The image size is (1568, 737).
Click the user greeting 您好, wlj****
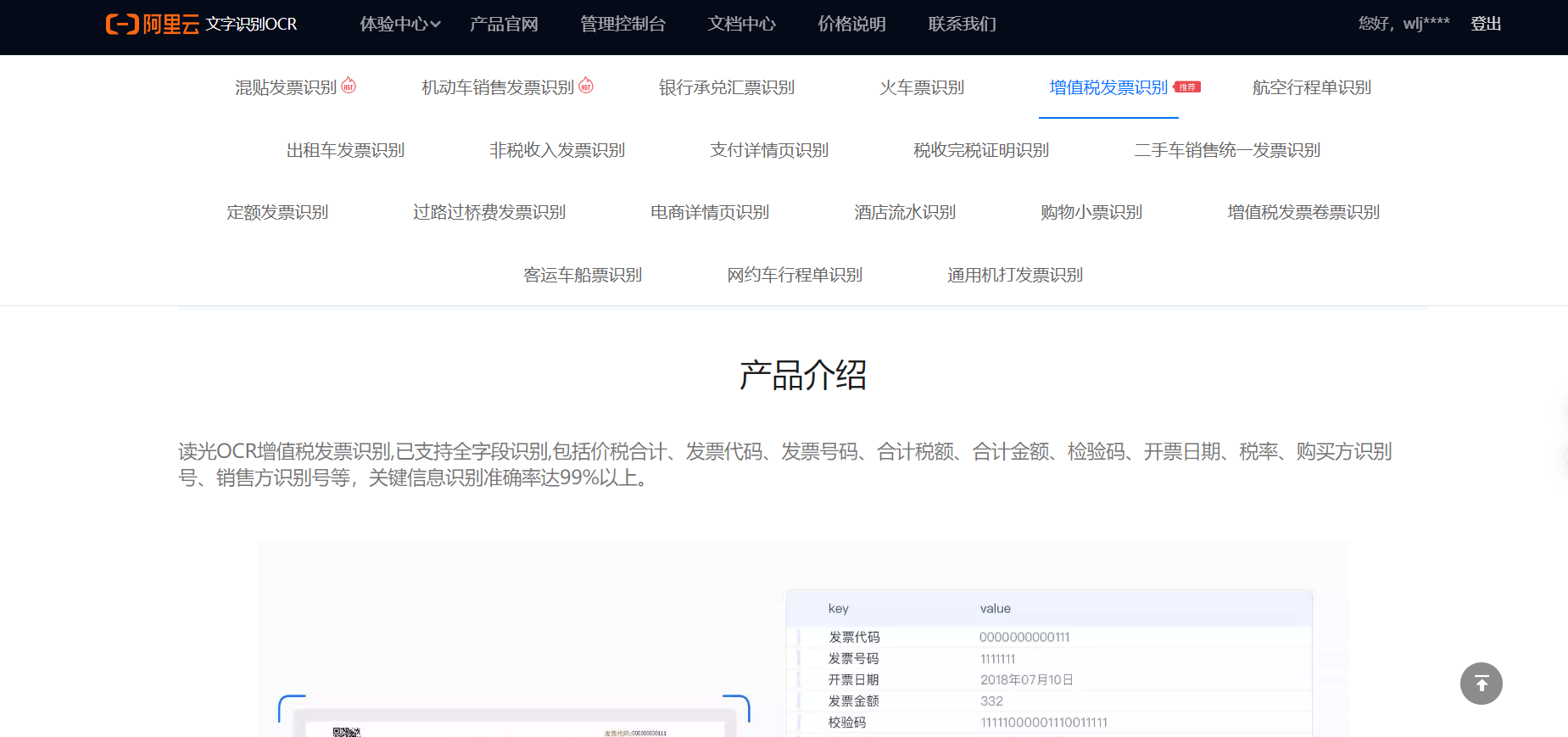coord(1403,24)
